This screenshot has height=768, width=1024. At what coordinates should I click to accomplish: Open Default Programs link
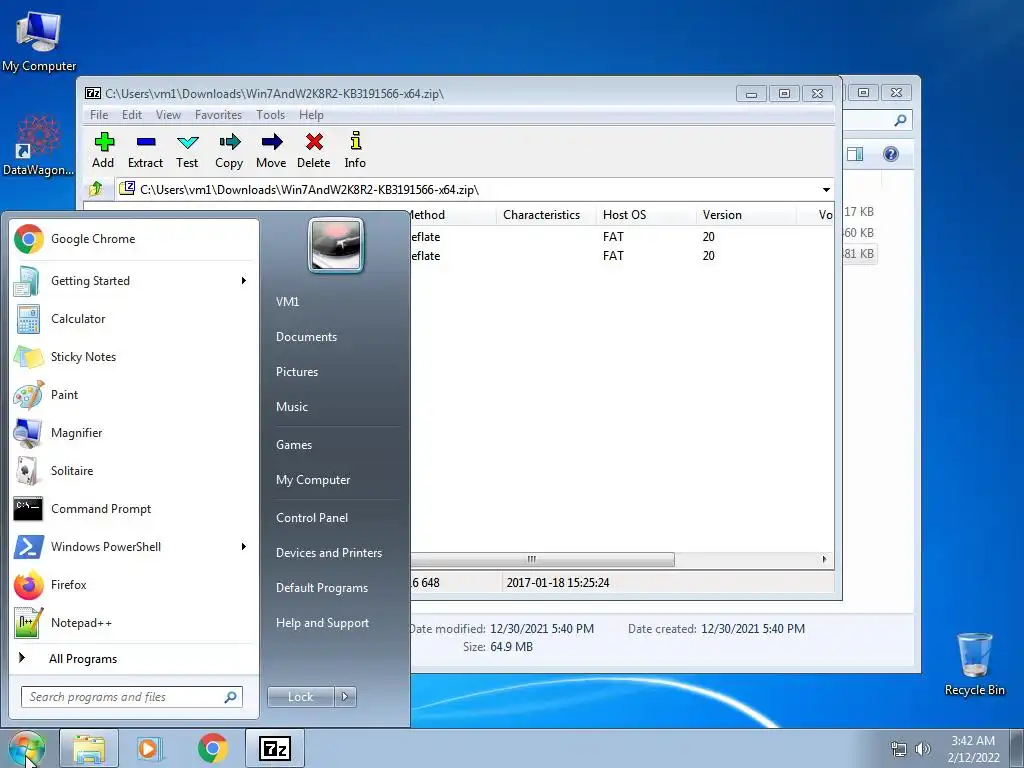pyautogui.click(x=322, y=588)
